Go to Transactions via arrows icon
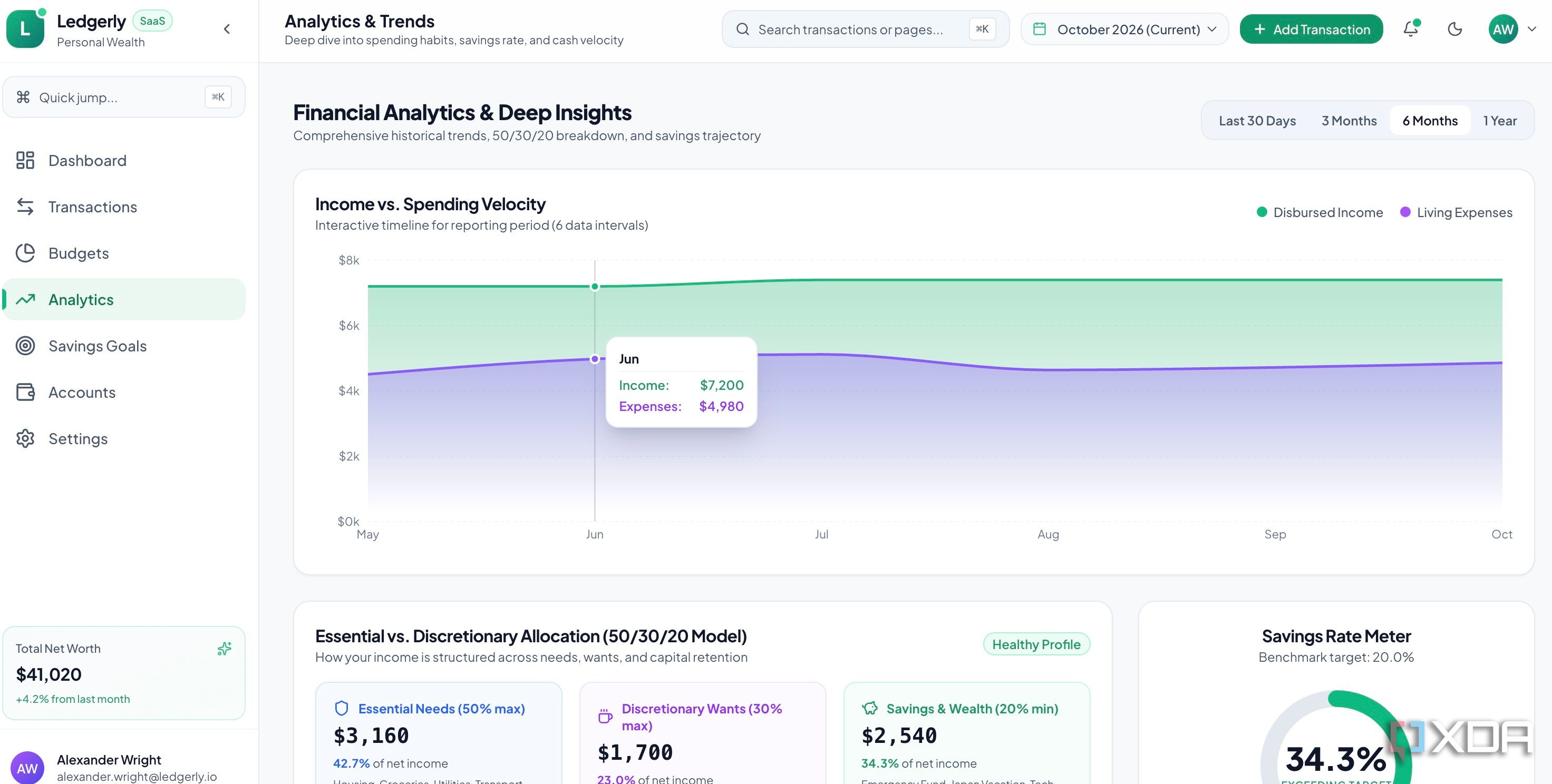 point(25,207)
